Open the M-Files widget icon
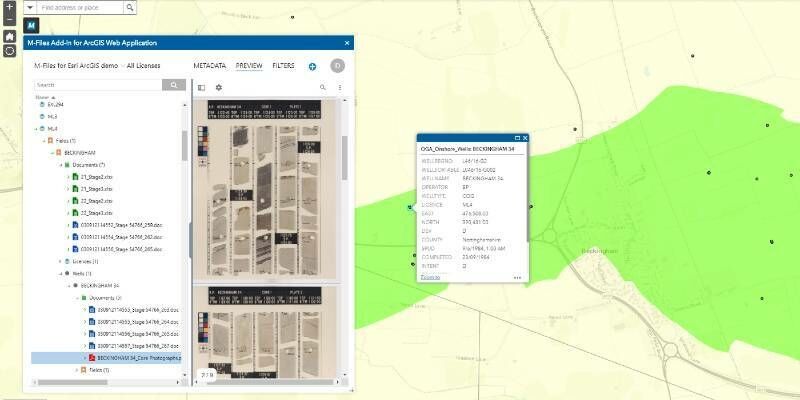The height and width of the screenshot is (400, 800). [x=32, y=26]
